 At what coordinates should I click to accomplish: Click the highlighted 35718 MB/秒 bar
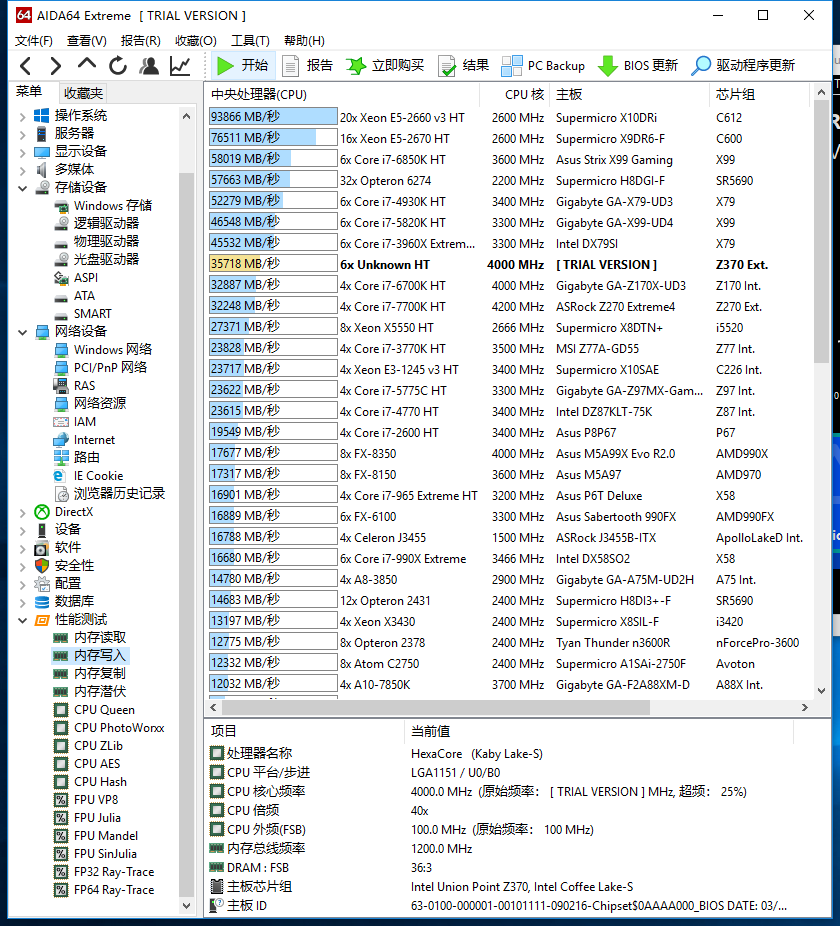(x=273, y=264)
